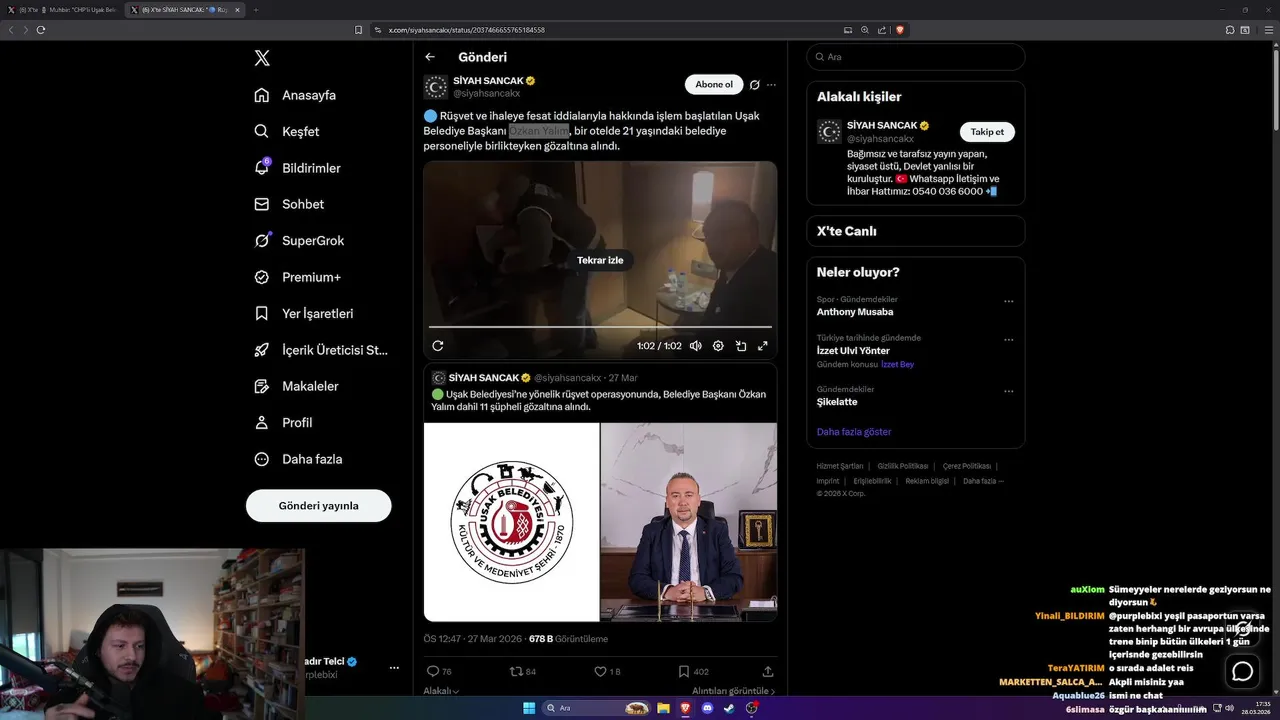The width and height of the screenshot is (1280, 720).
Task: Open Premium+ page
Action: point(298,277)
